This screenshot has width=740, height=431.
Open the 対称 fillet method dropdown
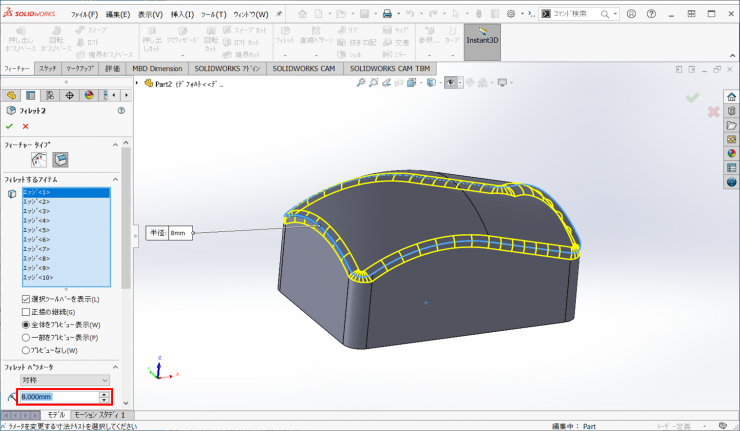[x=65, y=380]
